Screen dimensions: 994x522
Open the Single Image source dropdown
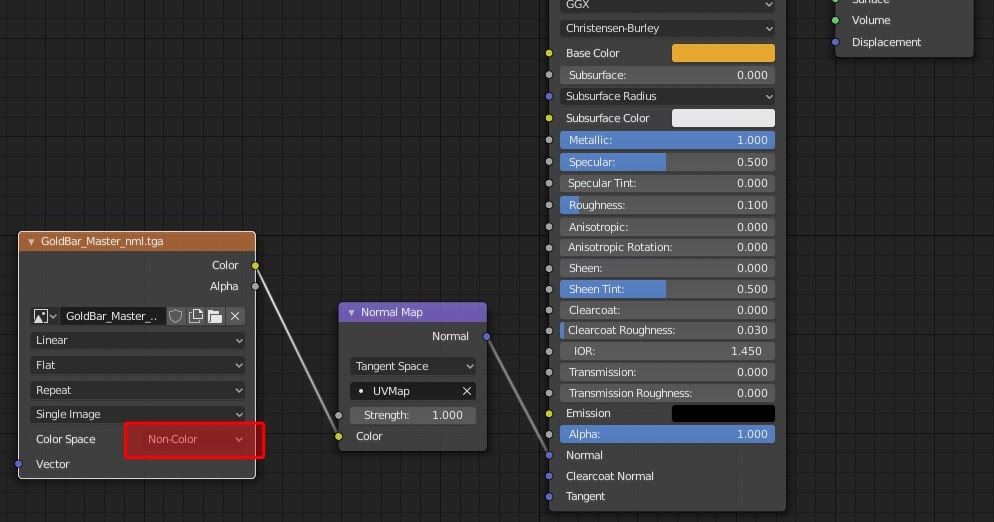pyautogui.click(x=138, y=414)
